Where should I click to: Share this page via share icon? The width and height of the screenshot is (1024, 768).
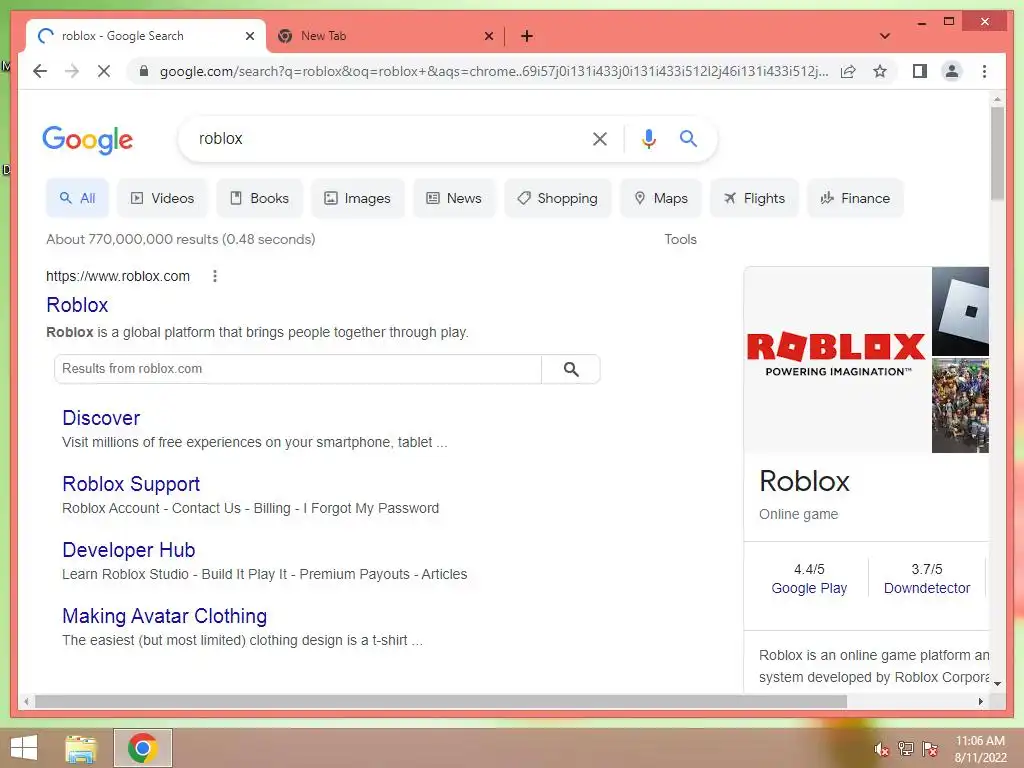(x=848, y=71)
